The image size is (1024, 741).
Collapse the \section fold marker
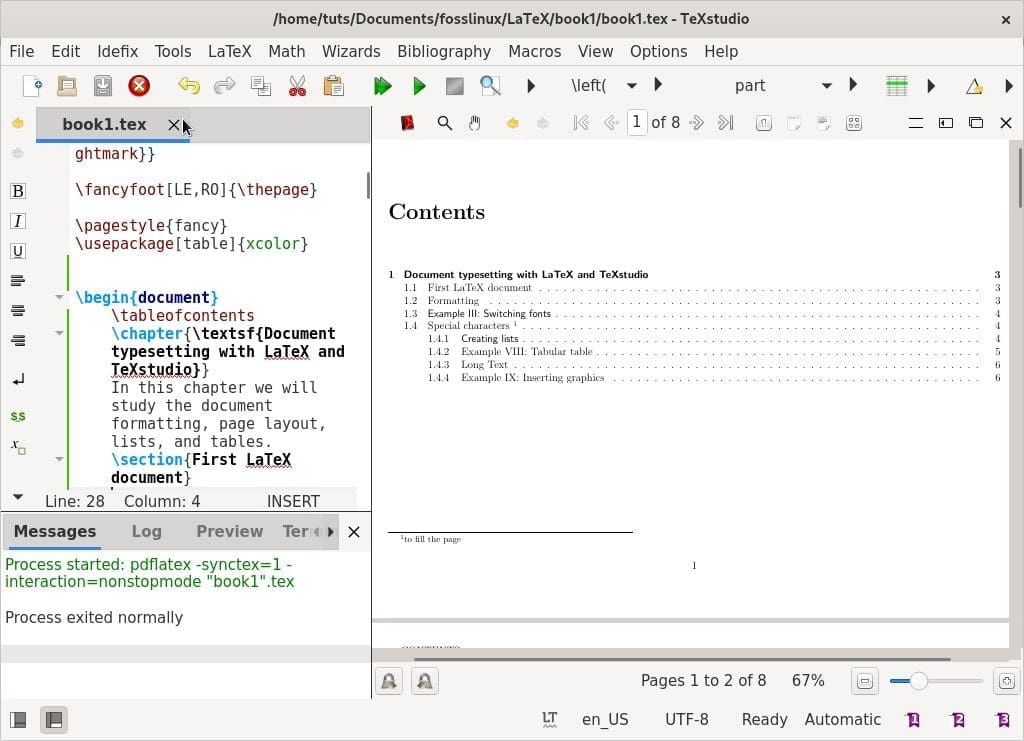(x=59, y=459)
